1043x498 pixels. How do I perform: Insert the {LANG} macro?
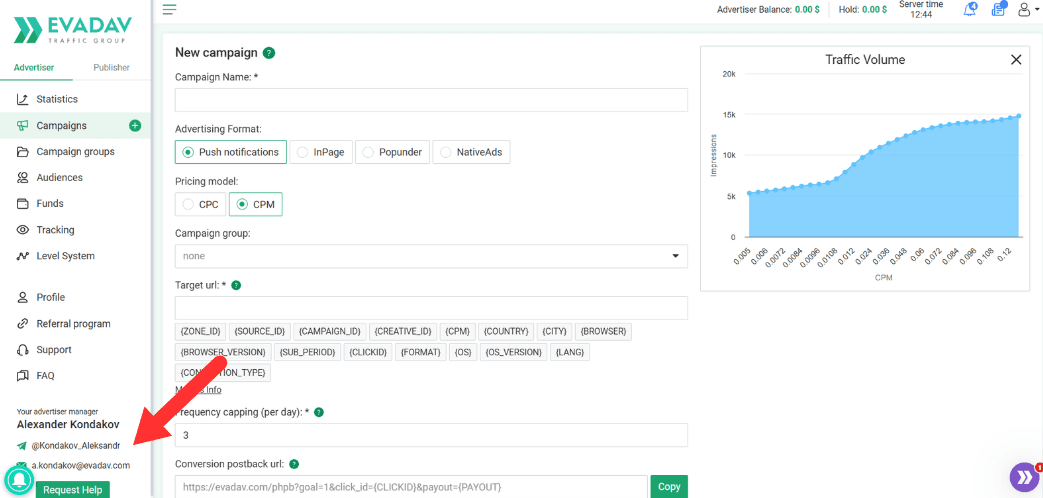coord(570,352)
